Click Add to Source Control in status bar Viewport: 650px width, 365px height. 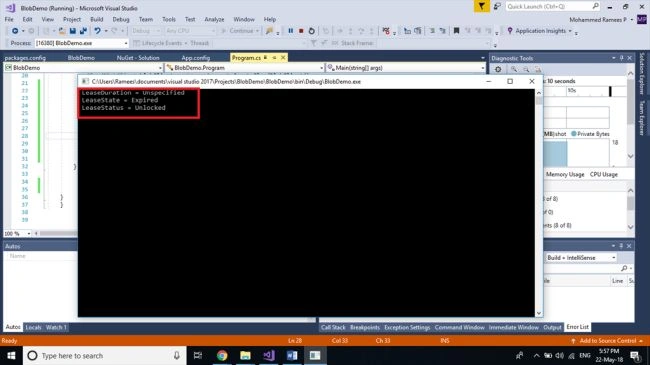coord(607,341)
